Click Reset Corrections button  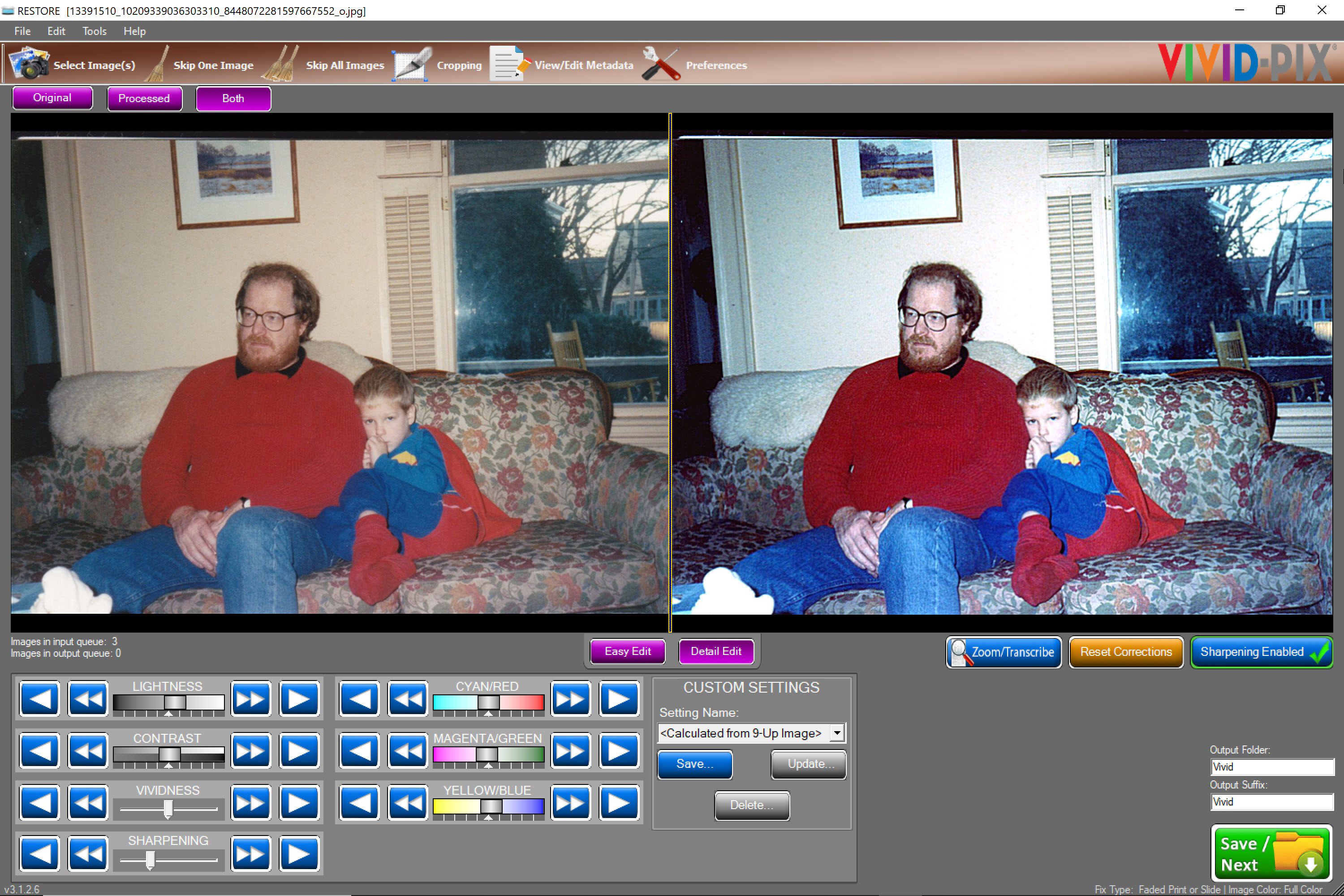click(1126, 652)
